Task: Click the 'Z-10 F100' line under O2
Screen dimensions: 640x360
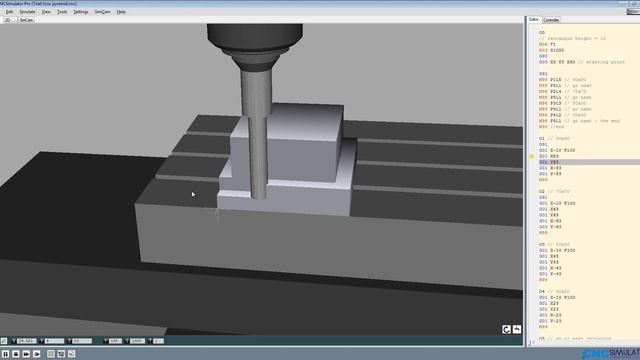Action: click(557, 203)
